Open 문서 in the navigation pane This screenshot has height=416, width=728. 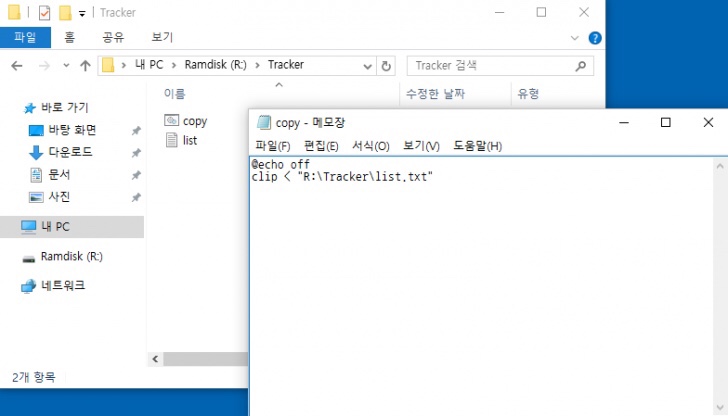[x=59, y=175]
